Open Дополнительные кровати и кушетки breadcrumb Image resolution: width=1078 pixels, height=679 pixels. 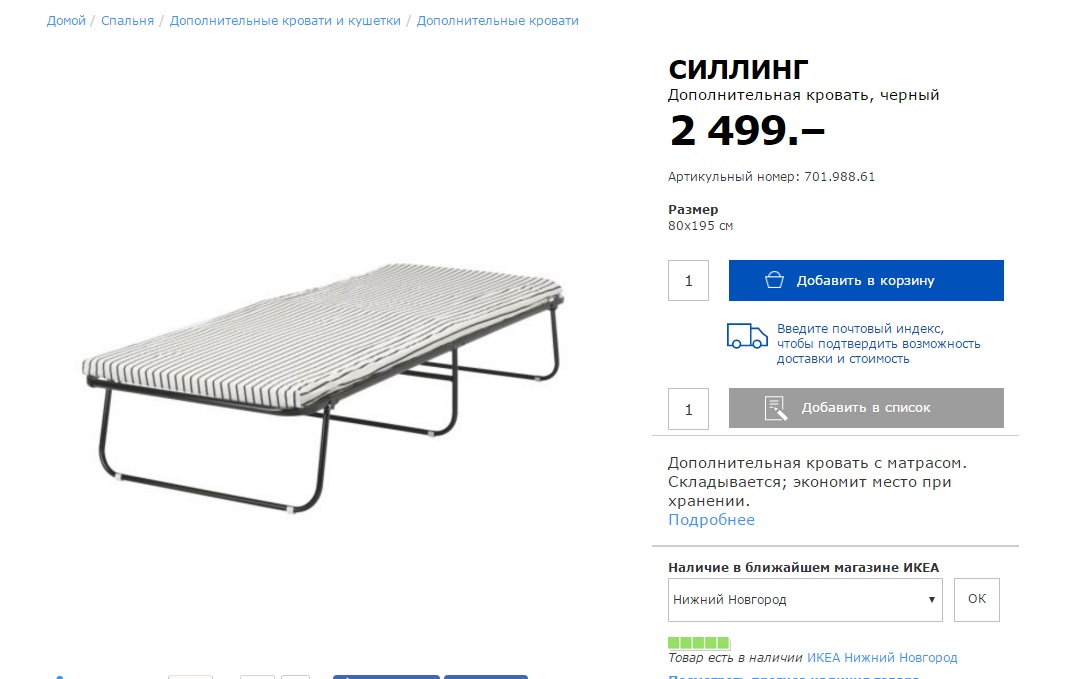[x=285, y=21]
